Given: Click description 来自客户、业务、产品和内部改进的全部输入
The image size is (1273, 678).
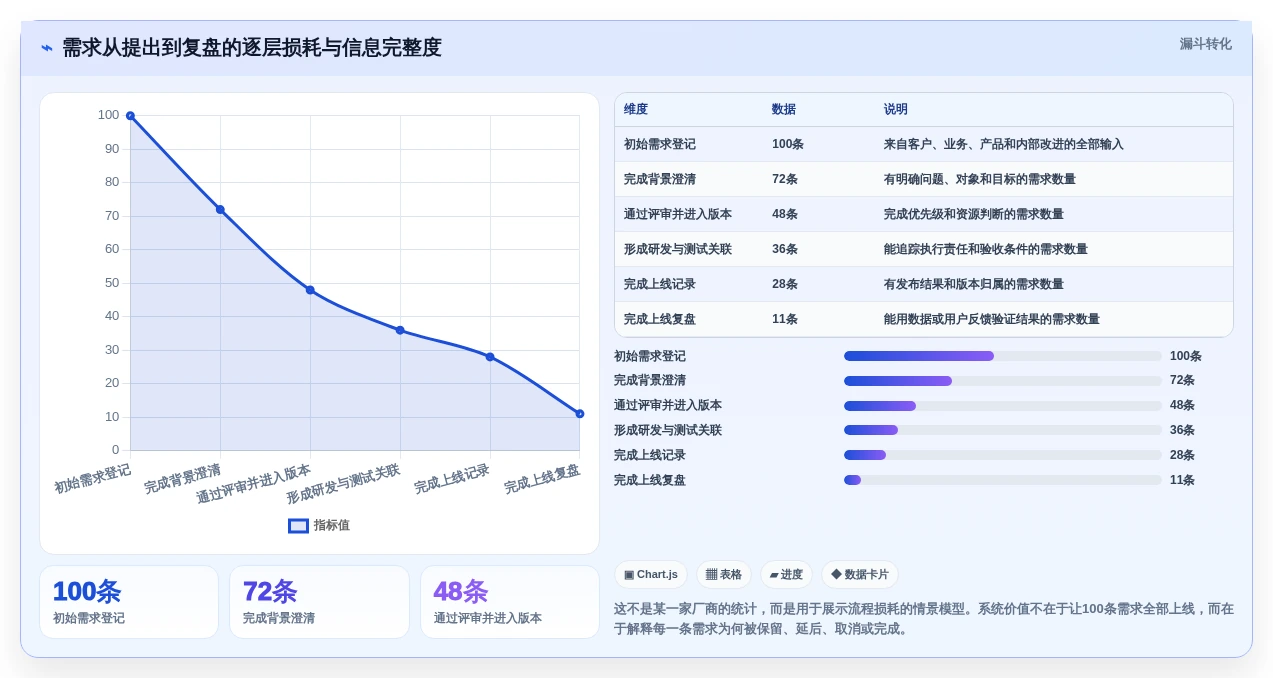Looking at the screenshot, I should coord(1004,145).
